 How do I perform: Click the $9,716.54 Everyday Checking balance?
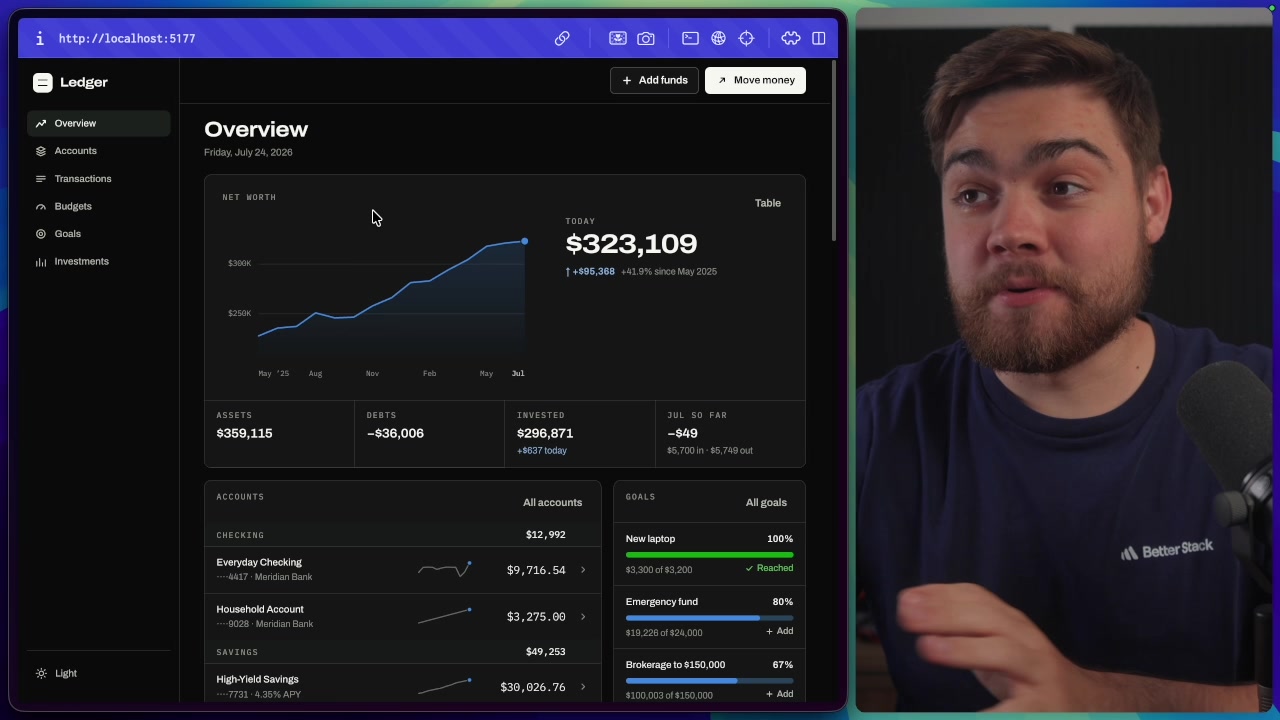pyautogui.click(x=536, y=570)
